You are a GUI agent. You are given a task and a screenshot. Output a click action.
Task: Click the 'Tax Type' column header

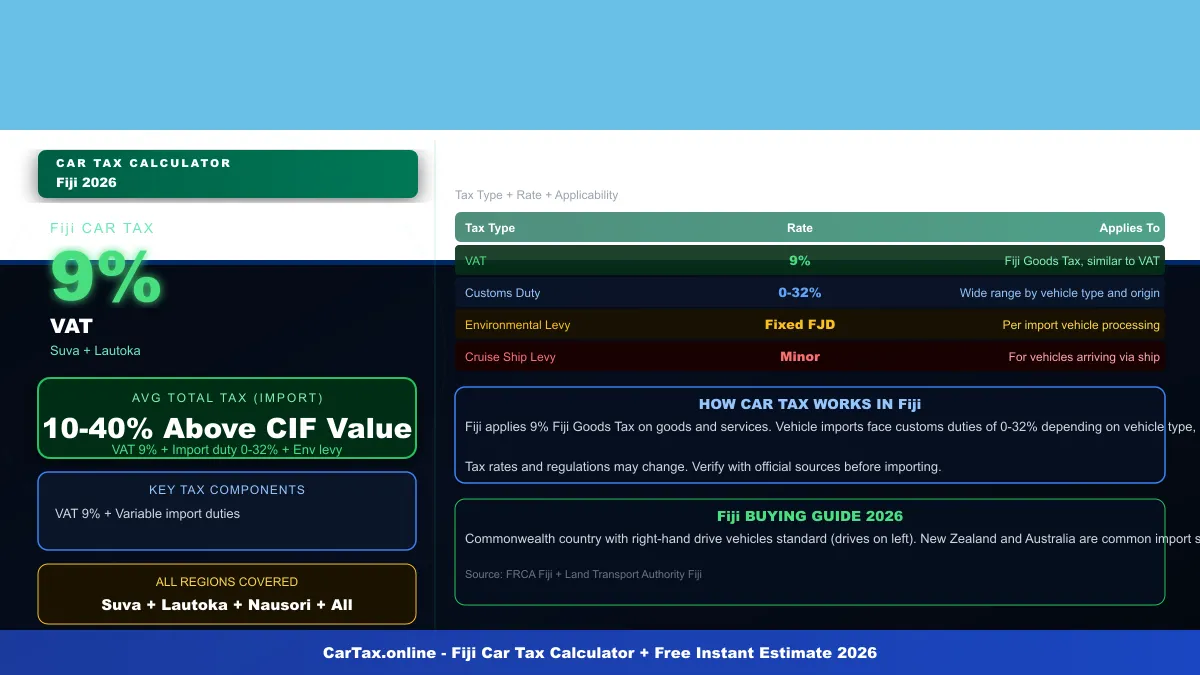point(490,228)
